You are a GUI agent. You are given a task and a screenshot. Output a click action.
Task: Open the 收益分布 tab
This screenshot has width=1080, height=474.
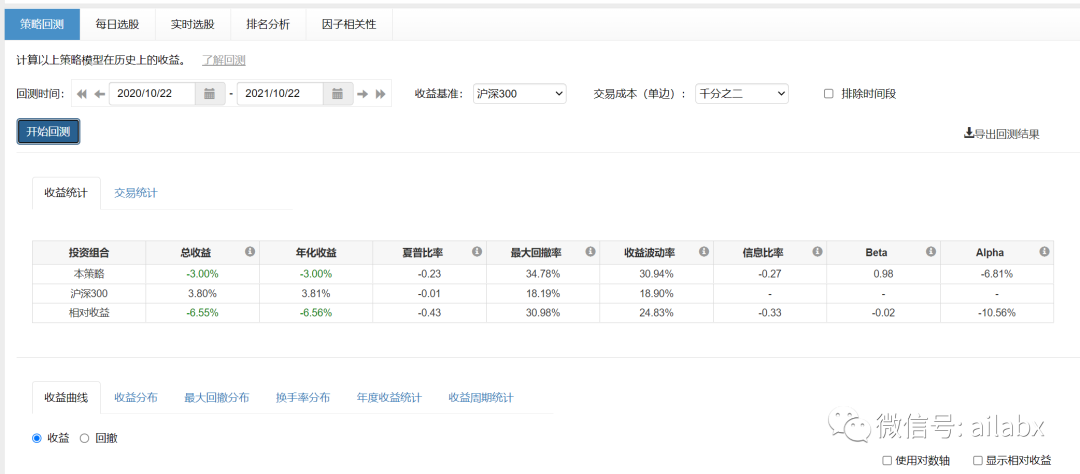click(136, 398)
